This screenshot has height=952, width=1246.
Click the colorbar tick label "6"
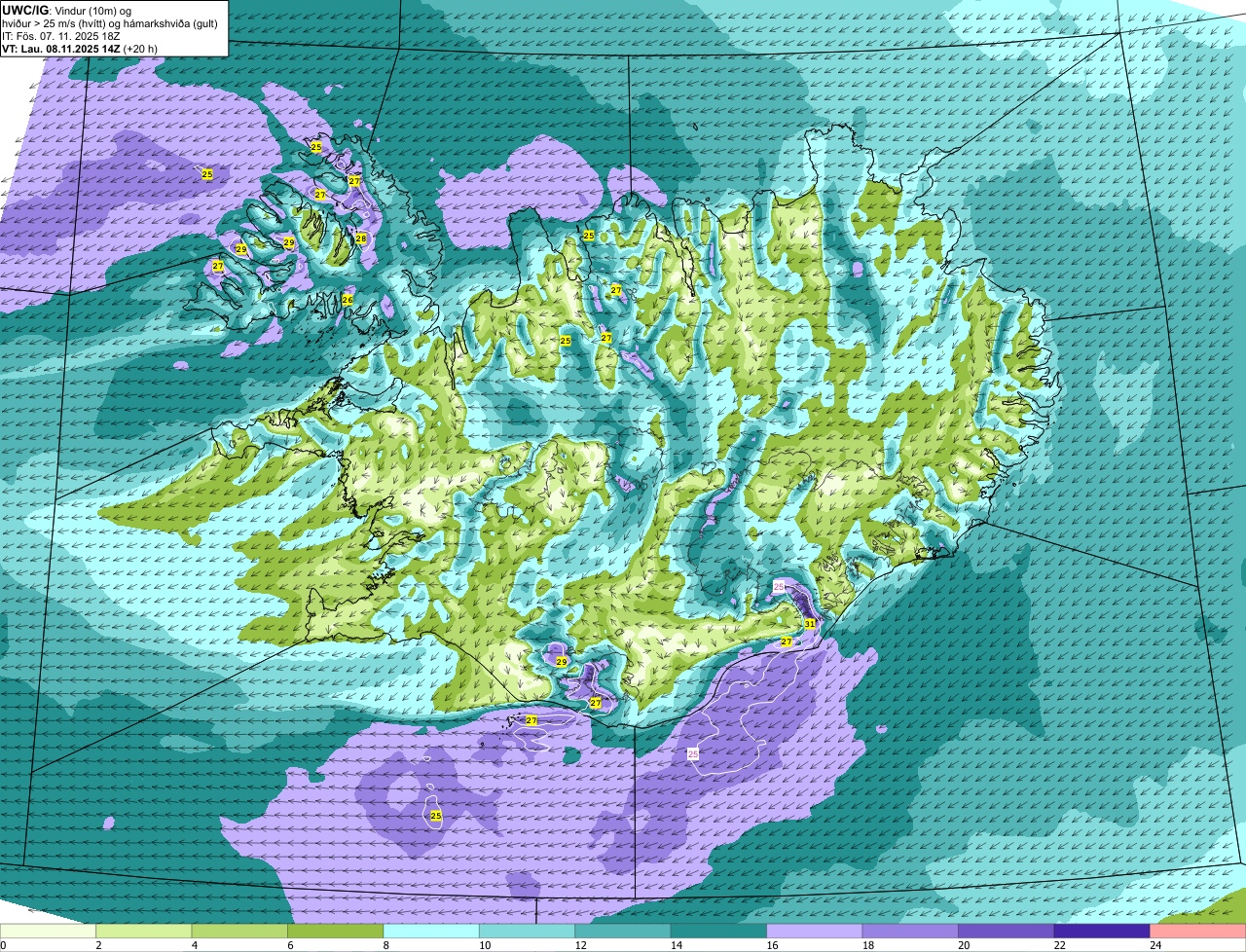[288, 945]
